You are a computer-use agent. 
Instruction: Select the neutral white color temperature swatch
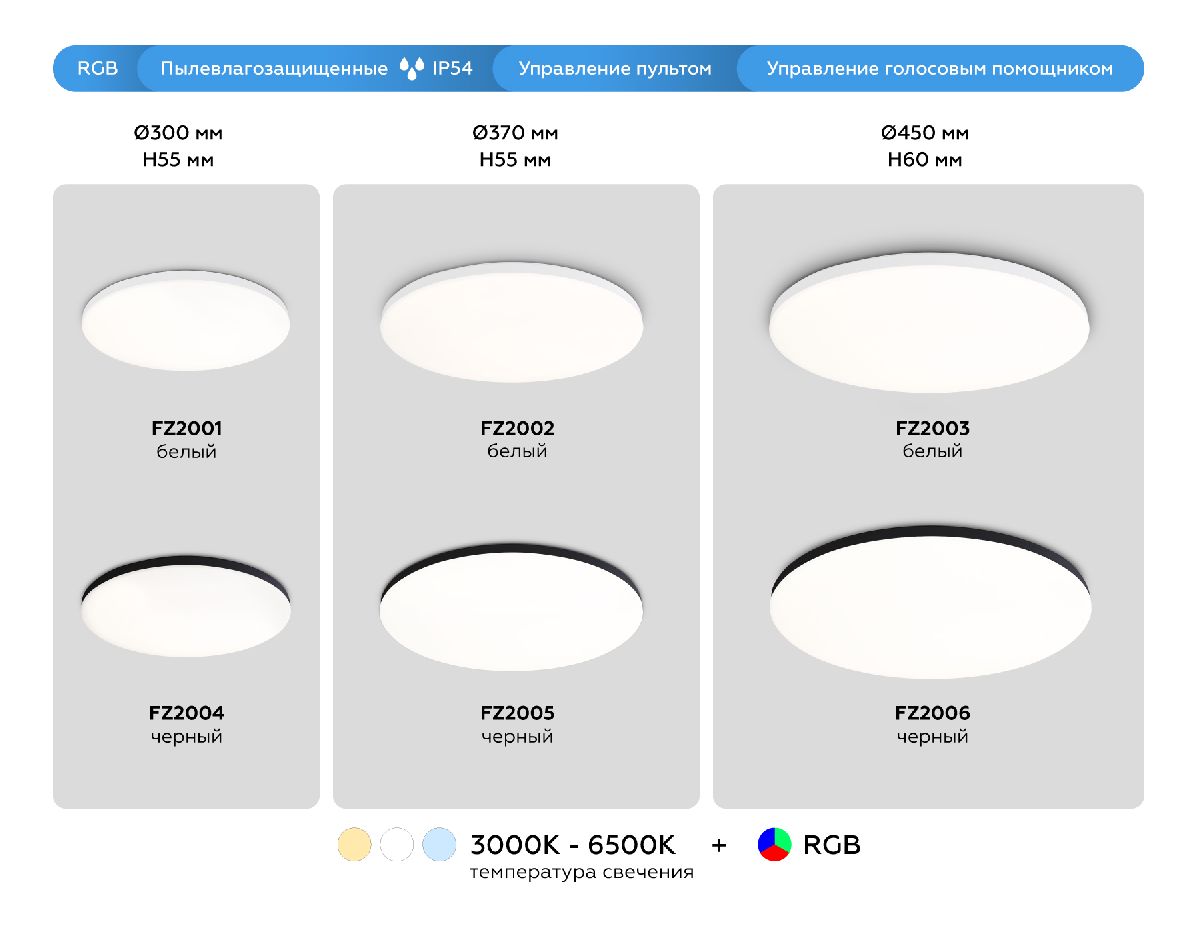click(x=397, y=845)
